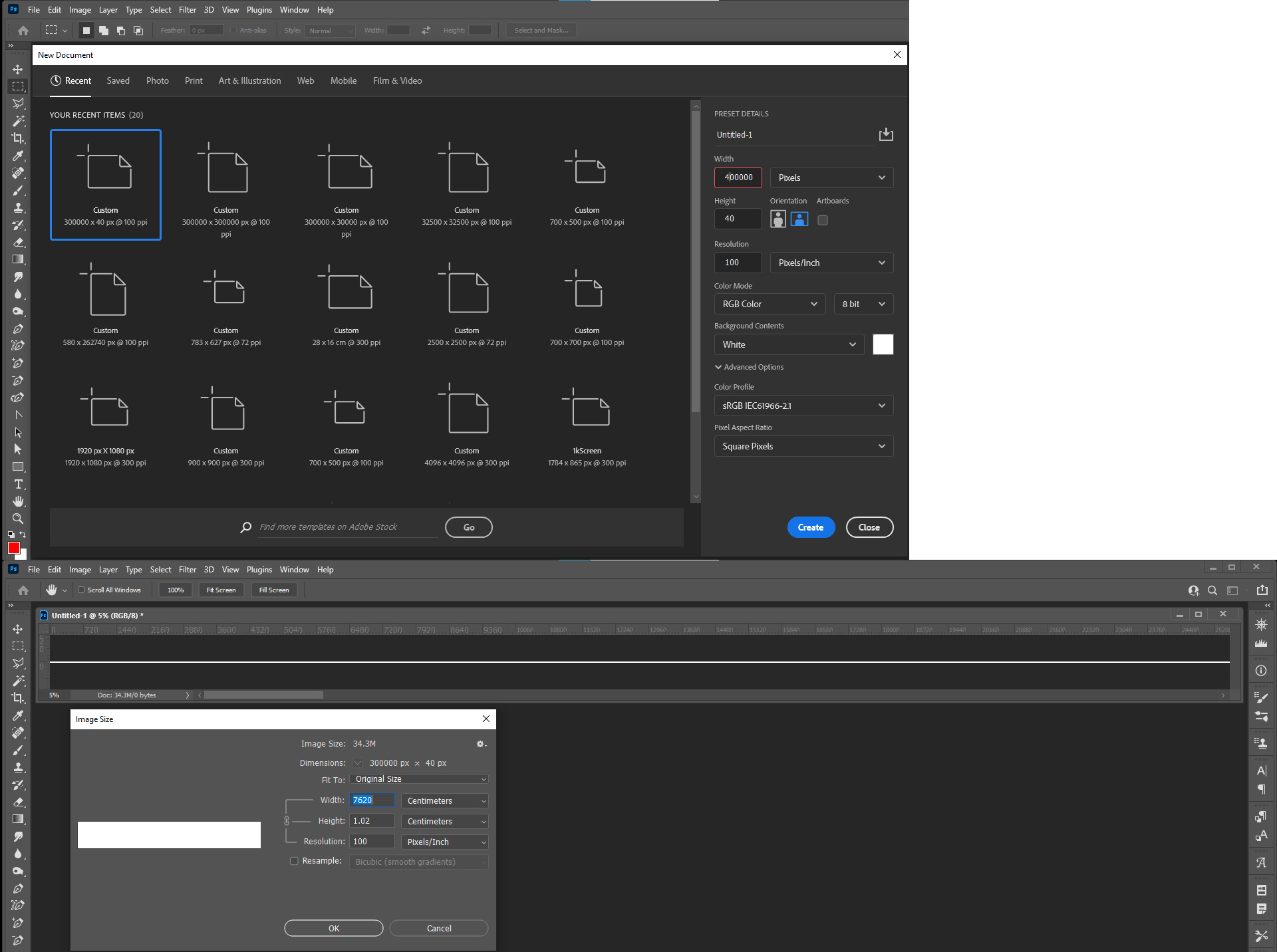Open the Filter menu

(x=187, y=9)
